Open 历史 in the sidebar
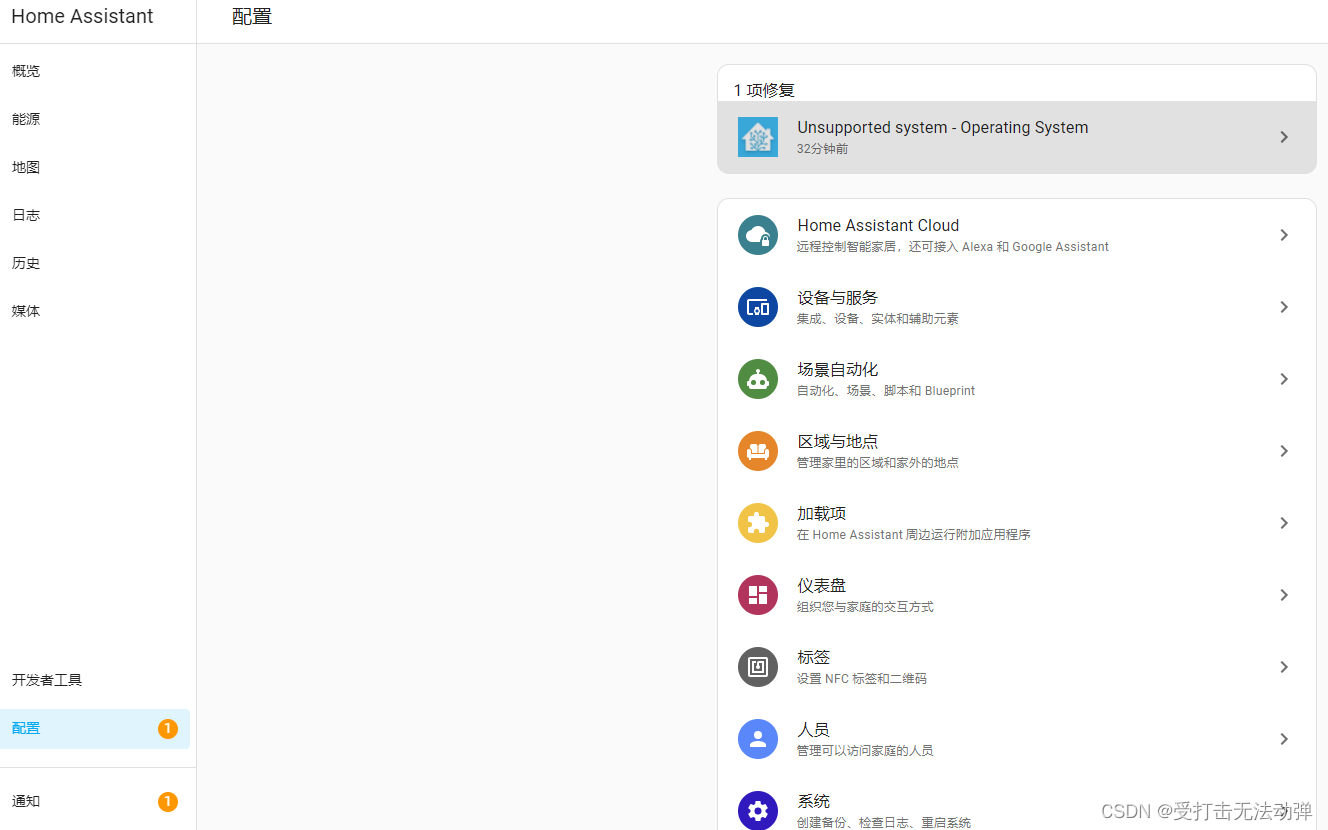1328x830 pixels. tap(95, 263)
